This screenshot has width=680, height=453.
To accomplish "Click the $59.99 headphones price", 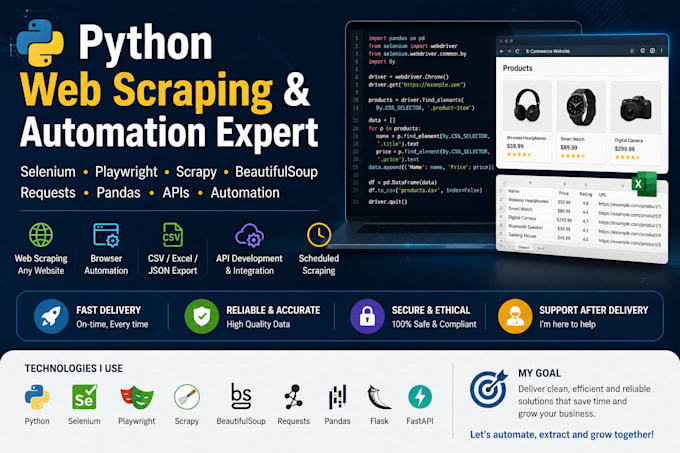I will 515,146.
